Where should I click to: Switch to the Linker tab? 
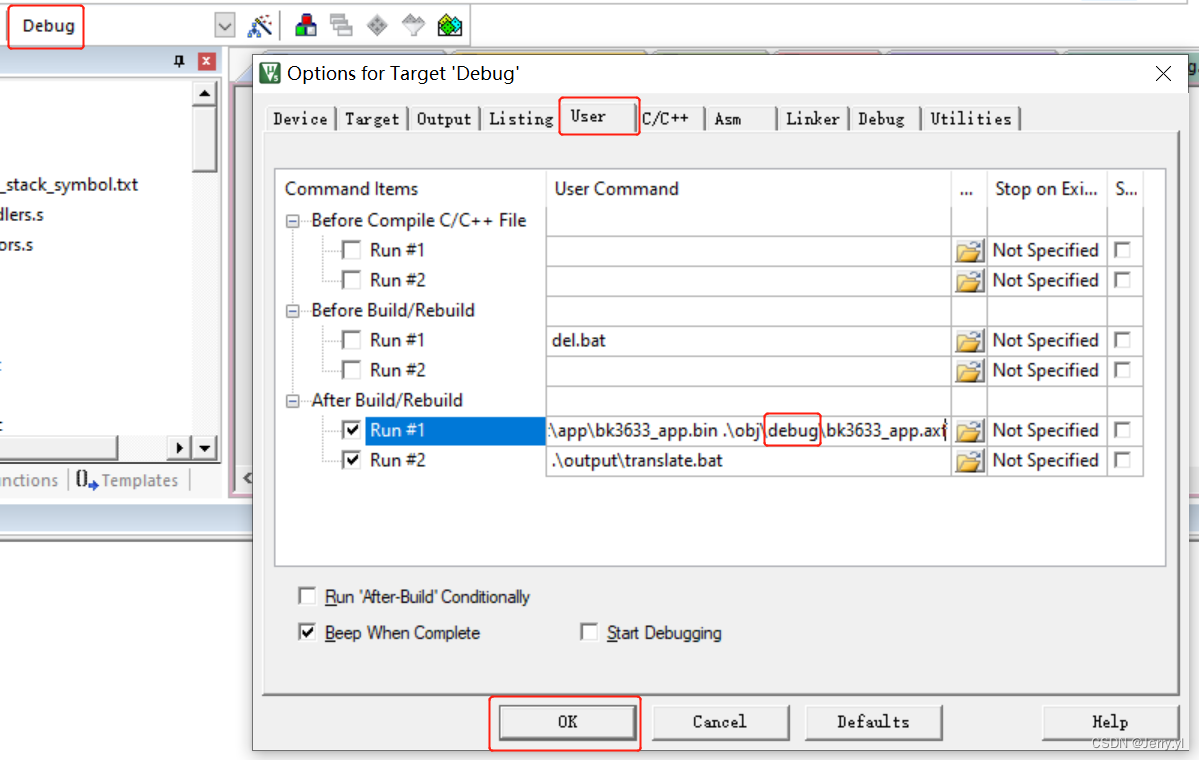pyautogui.click(x=812, y=119)
